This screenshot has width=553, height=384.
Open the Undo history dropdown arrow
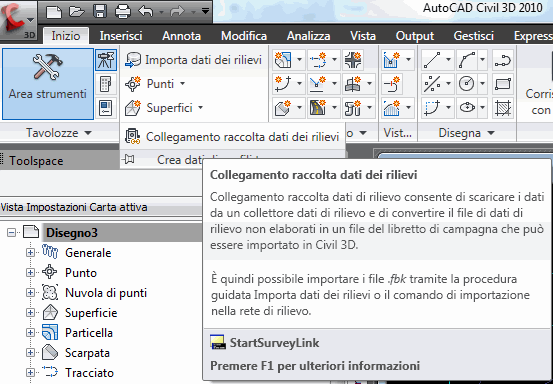pyautogui.click(x=161, y=12)
